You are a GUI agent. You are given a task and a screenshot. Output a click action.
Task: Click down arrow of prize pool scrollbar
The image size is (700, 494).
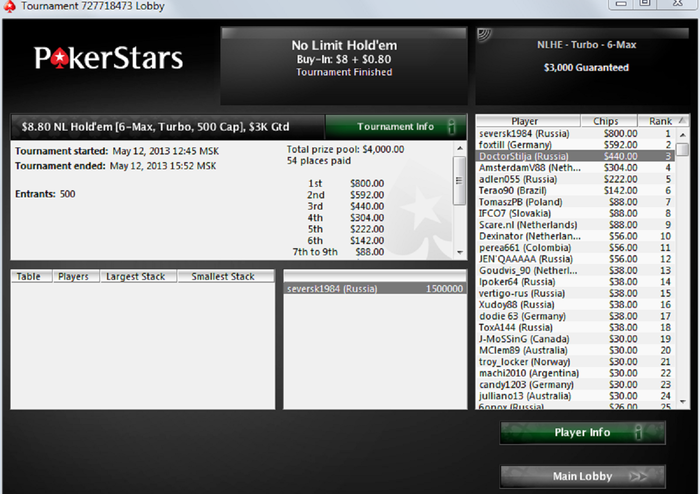point(460,253)
